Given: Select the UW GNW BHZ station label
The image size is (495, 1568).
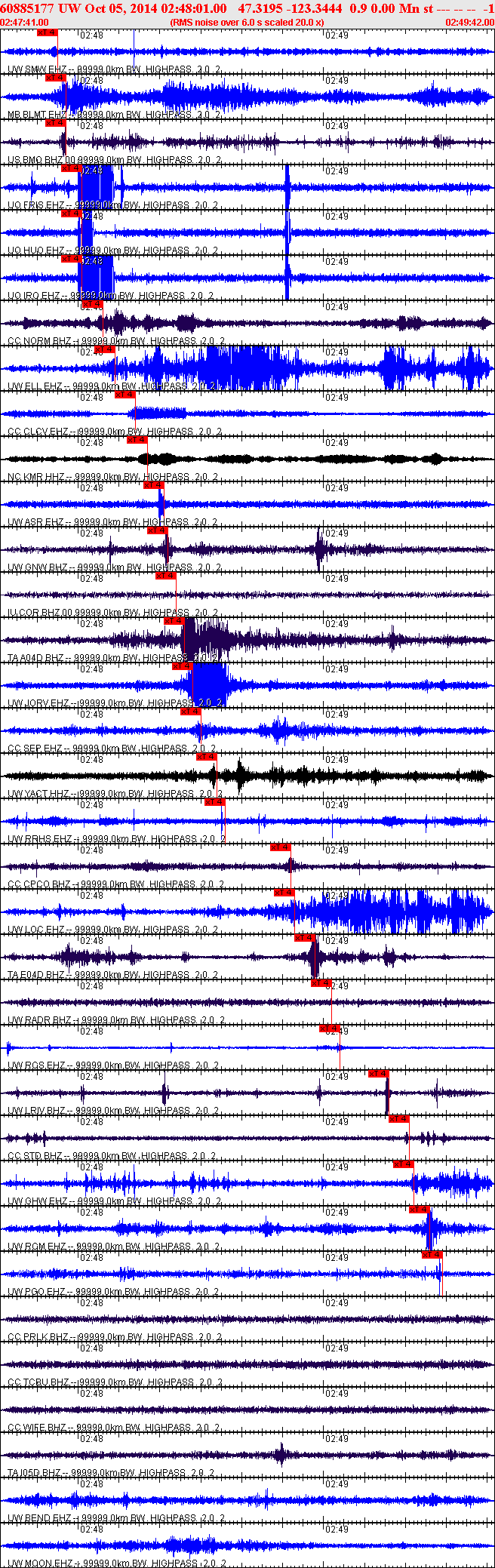Looking at the screenshot, I should 114,567.
